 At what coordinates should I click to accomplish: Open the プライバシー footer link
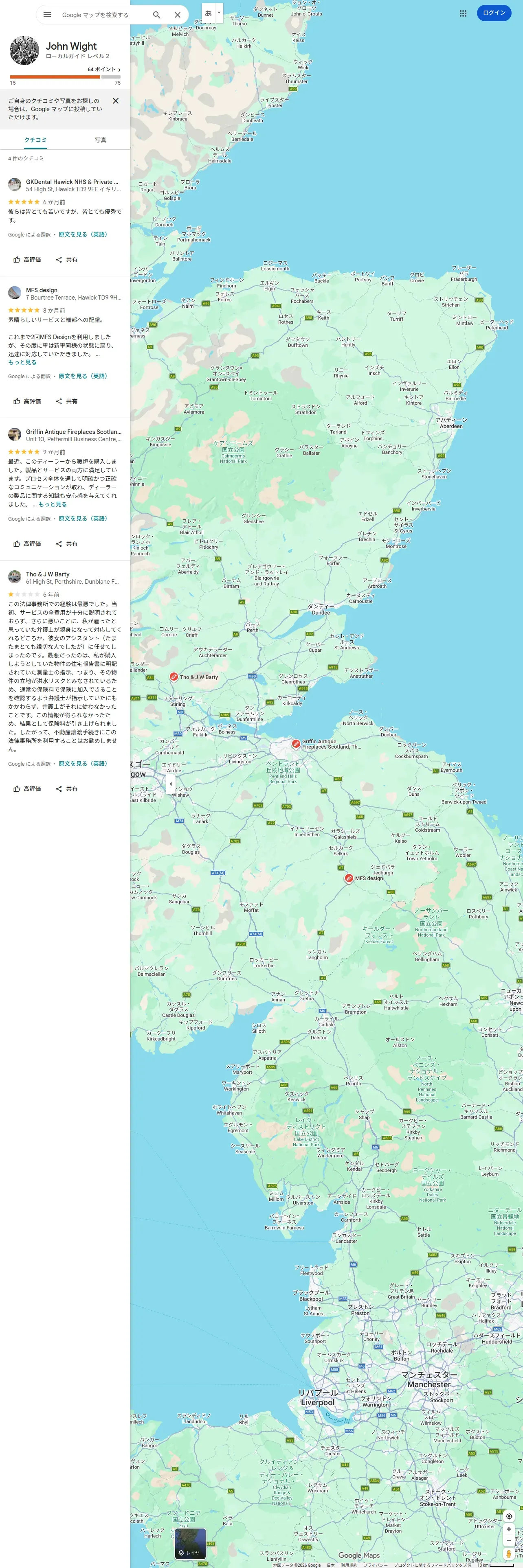tap(376, 1565)
